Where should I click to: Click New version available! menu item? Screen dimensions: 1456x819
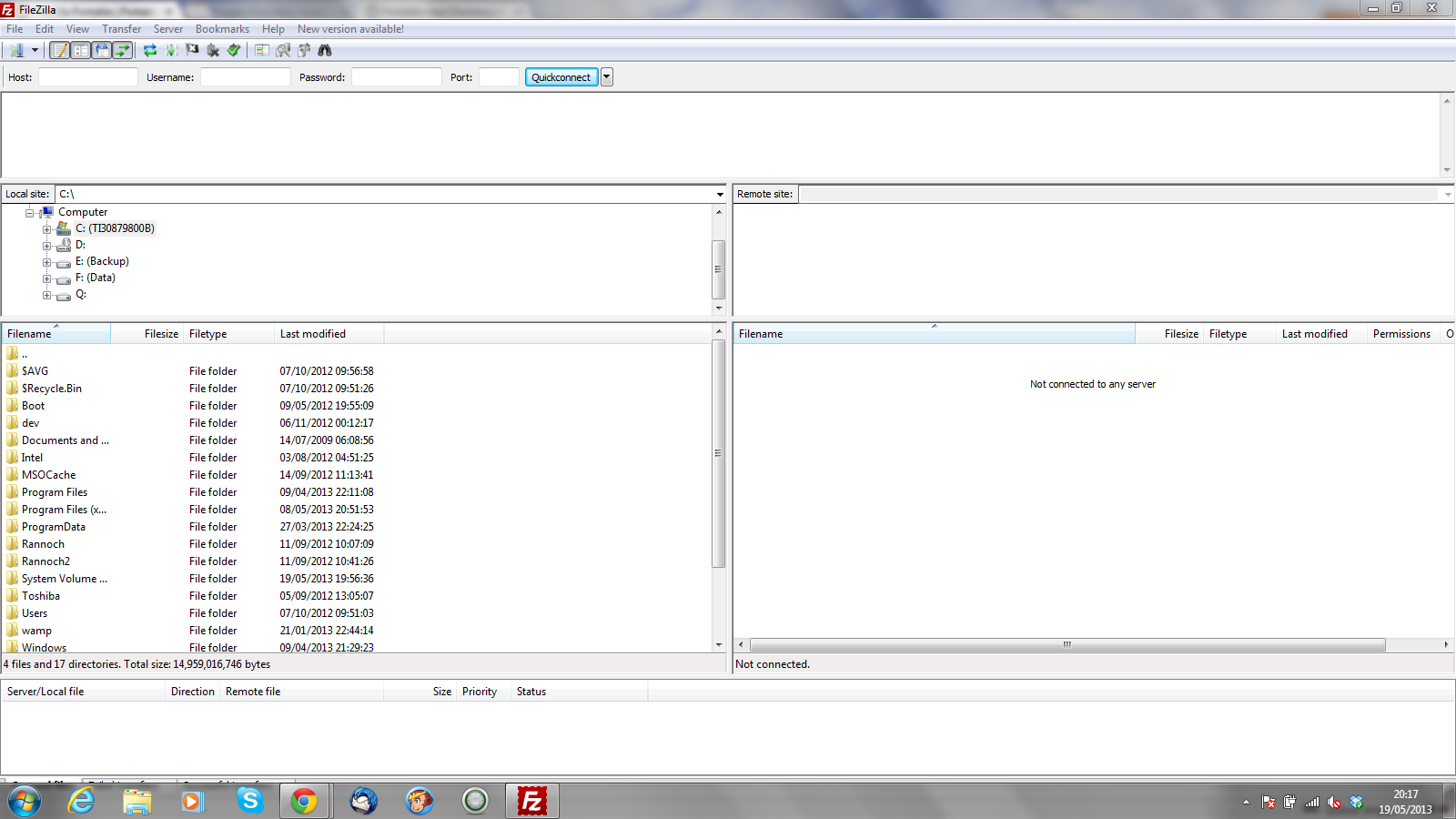(350, 29)
